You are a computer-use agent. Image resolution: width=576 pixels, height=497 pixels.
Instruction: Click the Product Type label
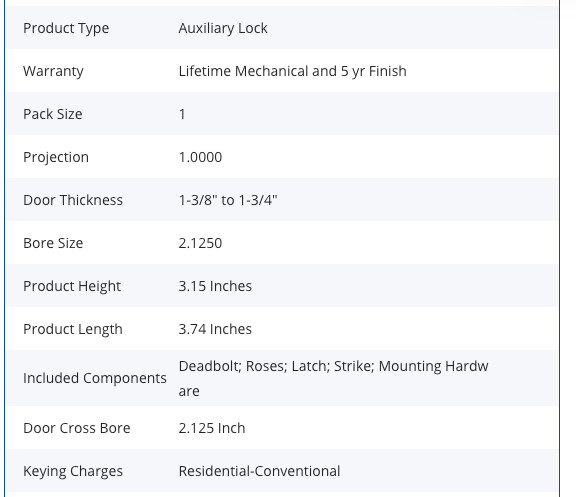tap(66, 28)
